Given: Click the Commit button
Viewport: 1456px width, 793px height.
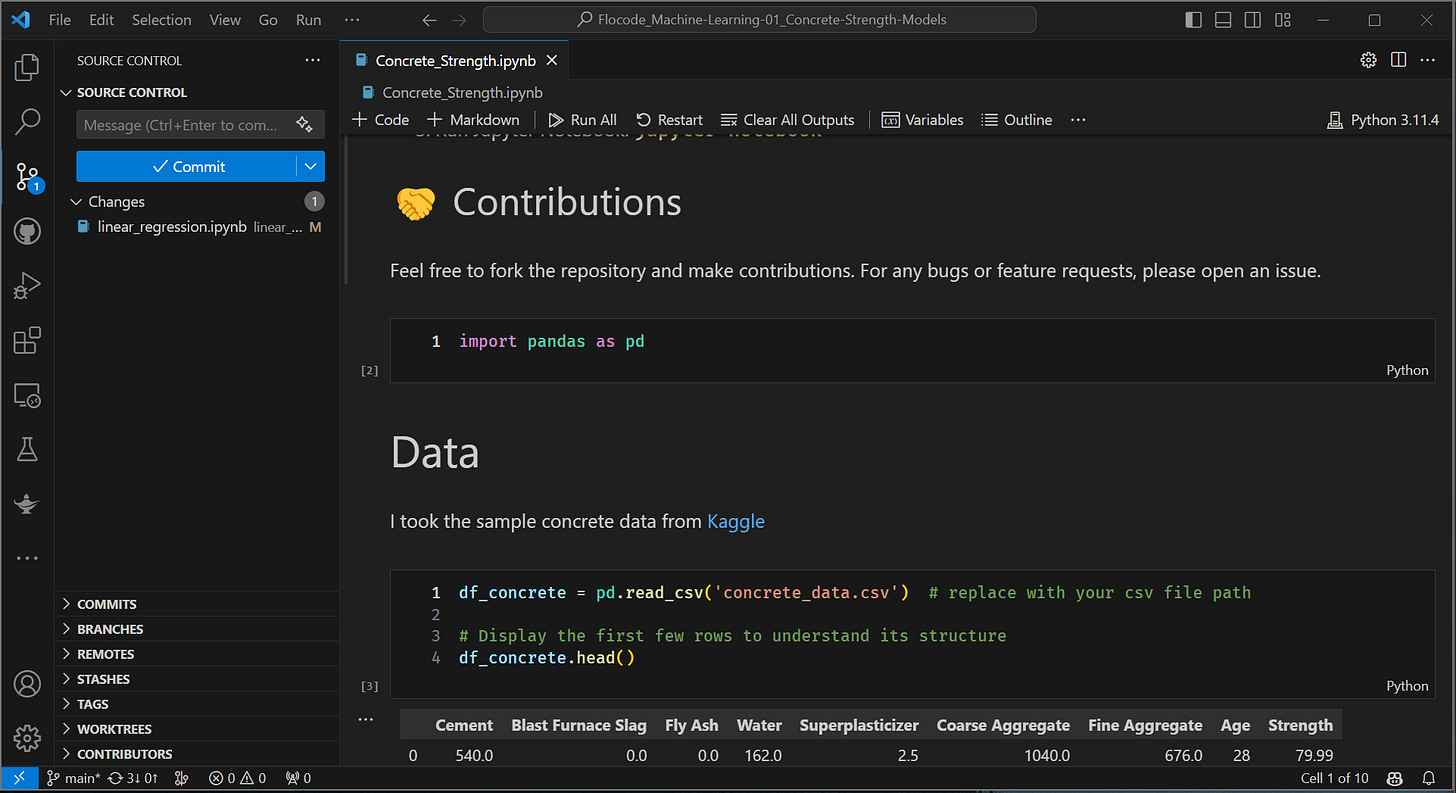Looking at the screenshot, I should pos(187,167).
